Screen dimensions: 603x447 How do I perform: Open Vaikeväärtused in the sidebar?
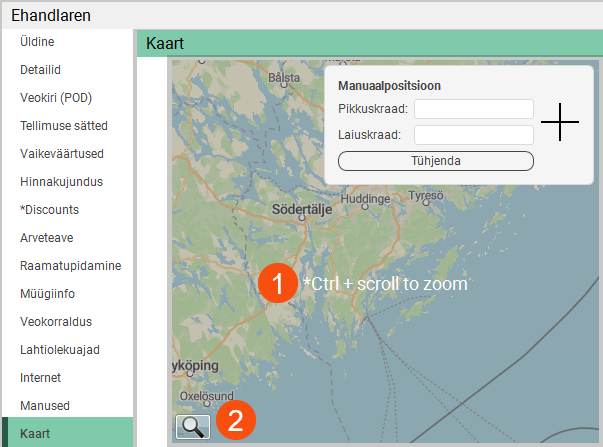click(x=62, y=154)
